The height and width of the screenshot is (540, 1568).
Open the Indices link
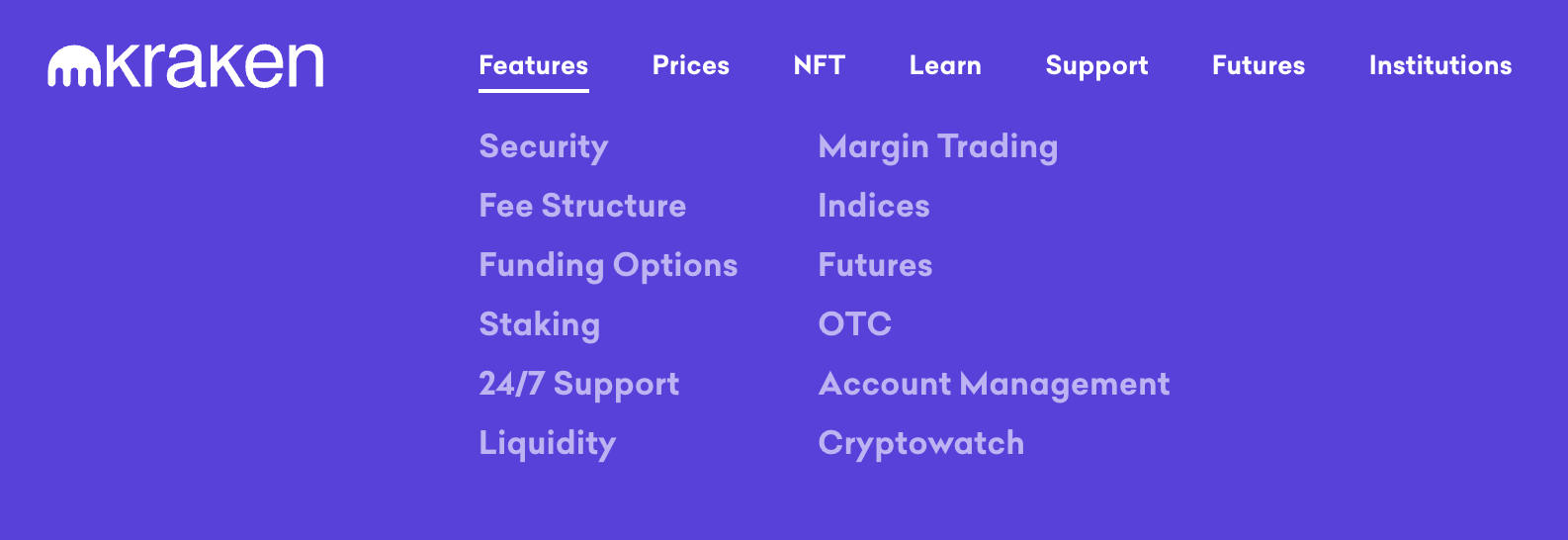[874, 206]
